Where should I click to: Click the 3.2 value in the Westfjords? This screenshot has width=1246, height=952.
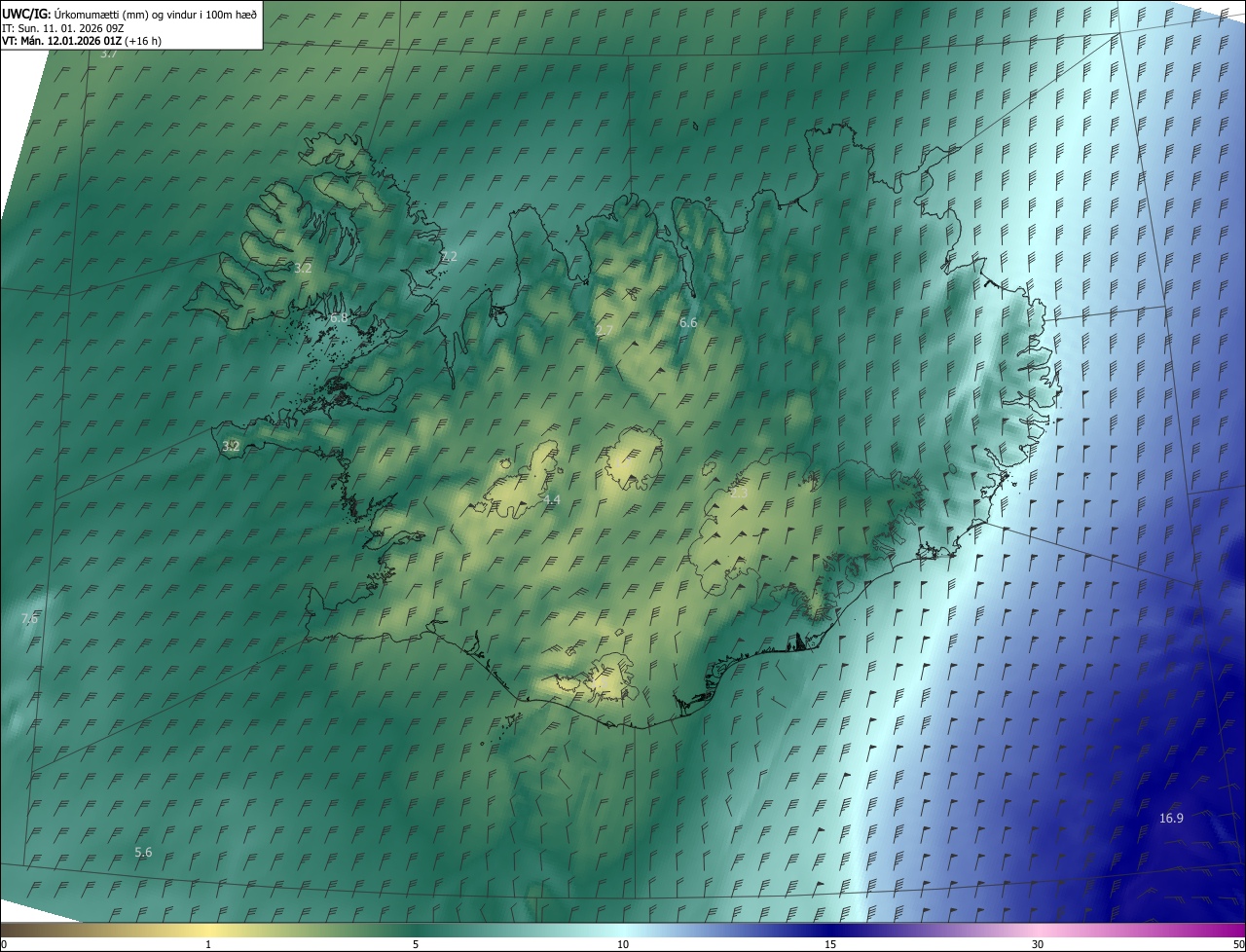(303, 268)
